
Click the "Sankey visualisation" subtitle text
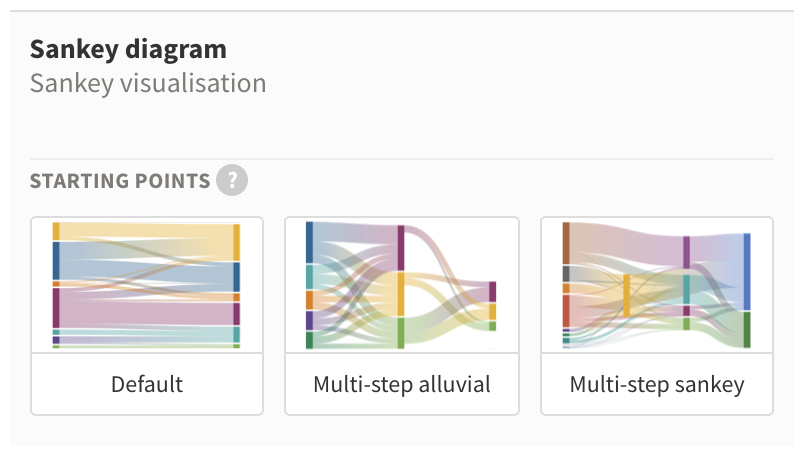tap(148, 83)
